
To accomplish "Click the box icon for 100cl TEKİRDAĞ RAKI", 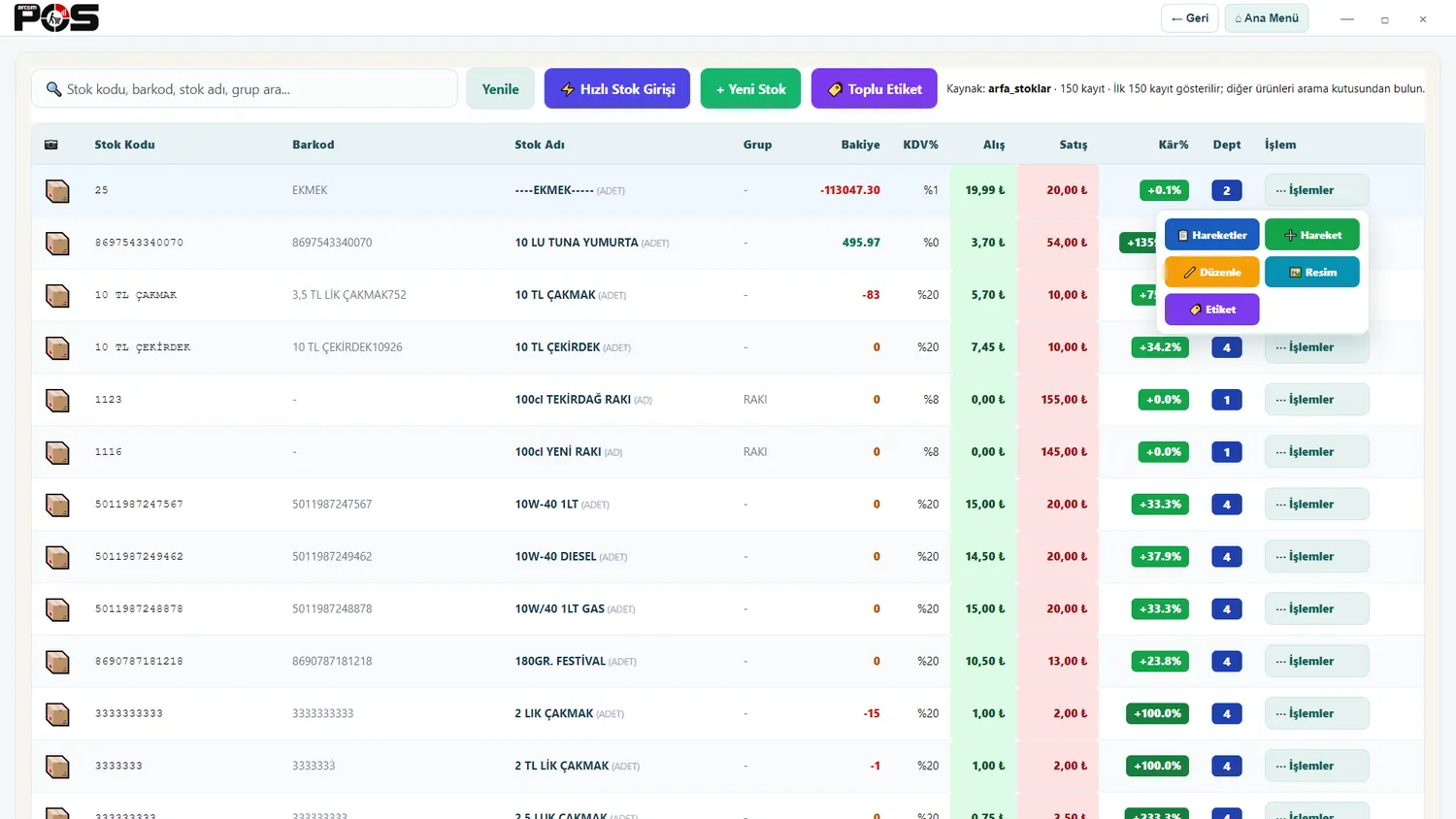I will point(57,400).
